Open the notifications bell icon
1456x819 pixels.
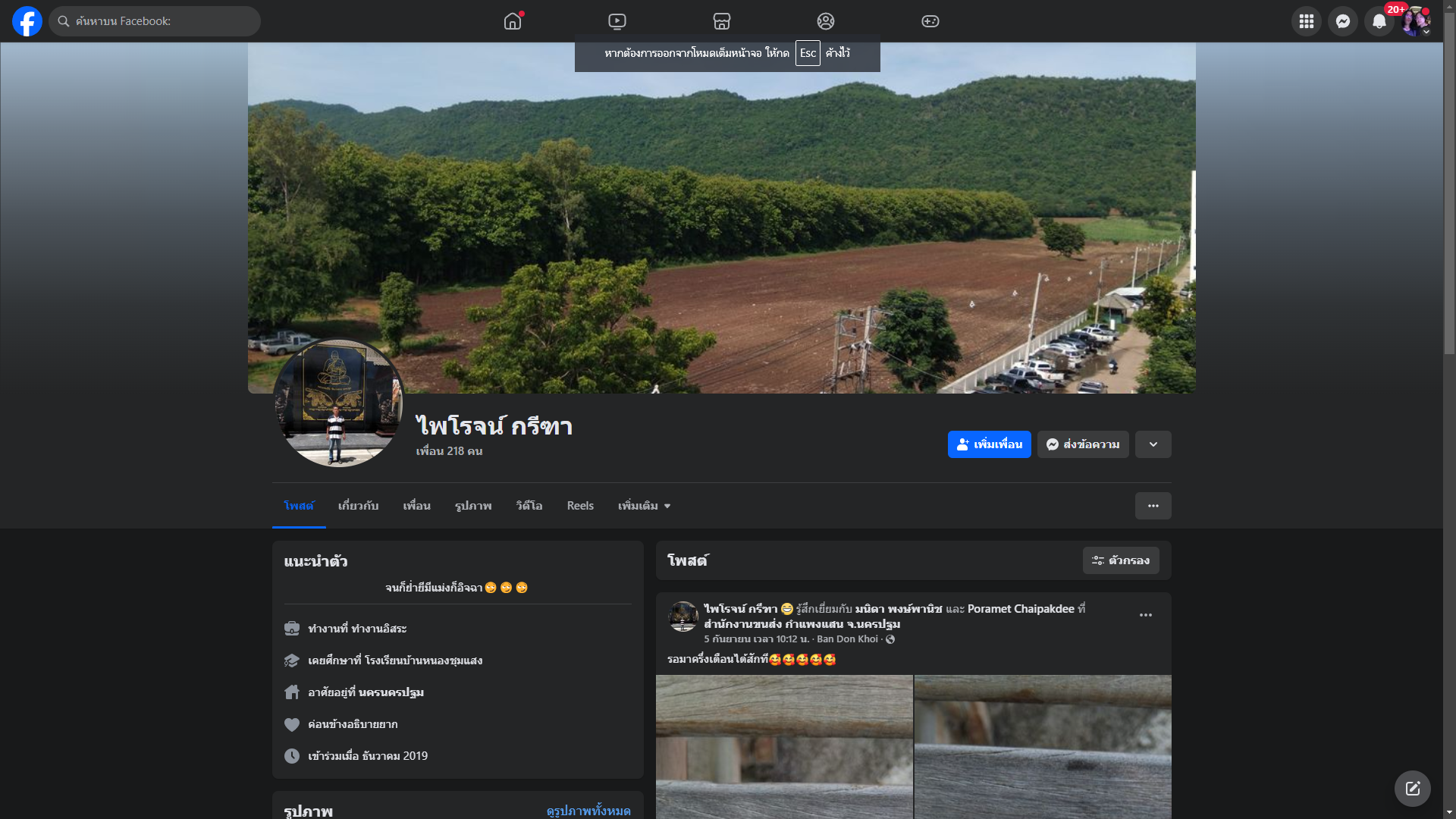pyautogui.click(x=1379, y=21)
